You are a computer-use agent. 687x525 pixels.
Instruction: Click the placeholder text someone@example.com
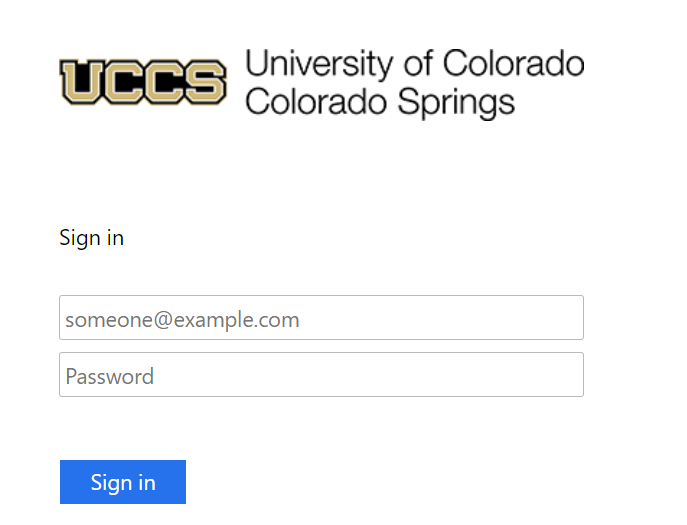[x=182, y=320]
